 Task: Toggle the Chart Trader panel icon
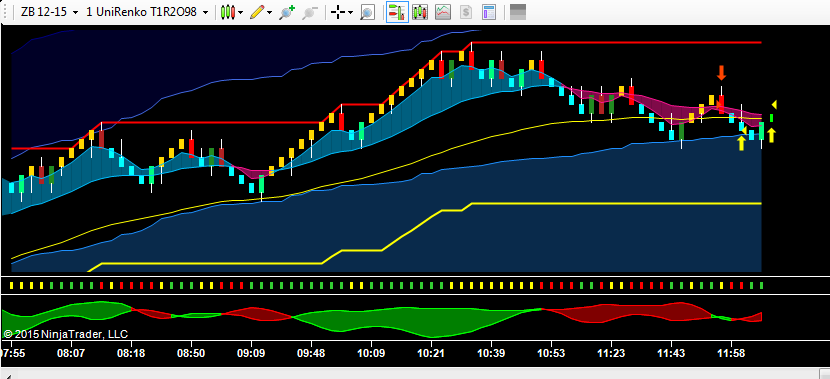[397, 12]
